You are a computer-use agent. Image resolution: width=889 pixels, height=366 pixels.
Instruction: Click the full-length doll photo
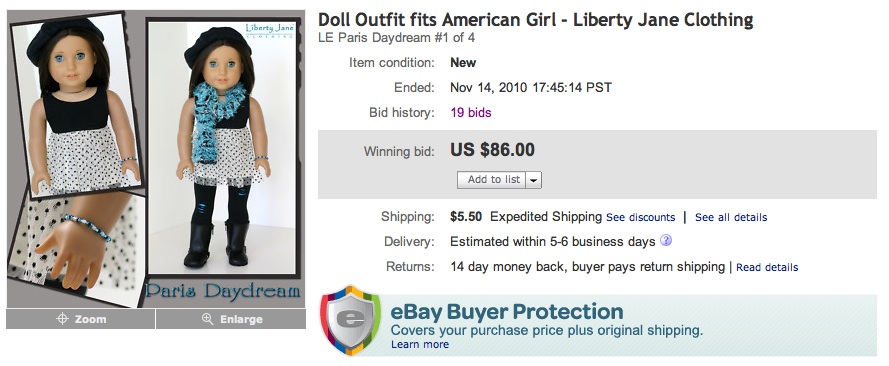(x=222, y=147)
